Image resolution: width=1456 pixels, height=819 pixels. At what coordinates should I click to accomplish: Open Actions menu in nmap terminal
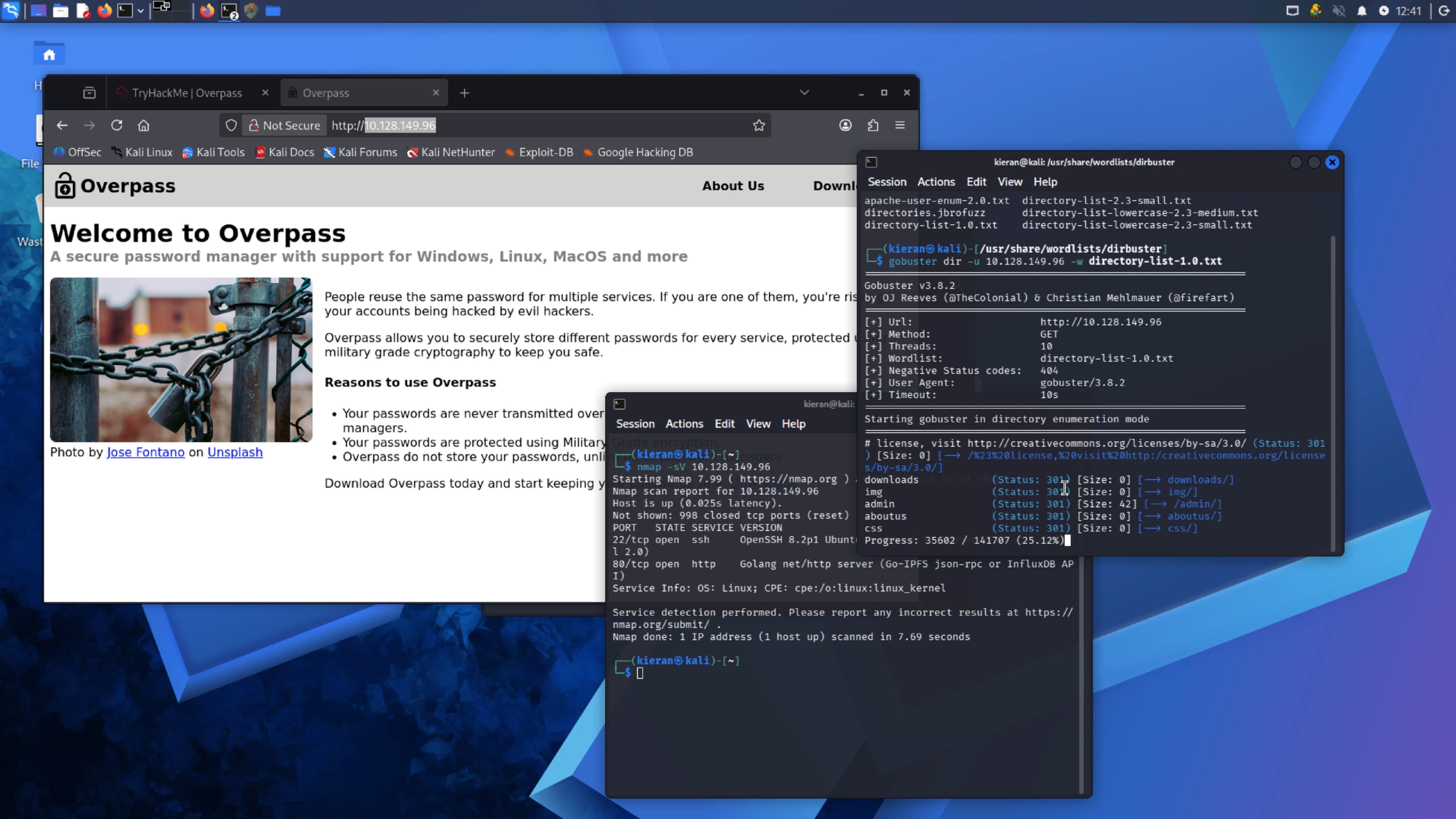pyautogui.click(x=684, y=424)
